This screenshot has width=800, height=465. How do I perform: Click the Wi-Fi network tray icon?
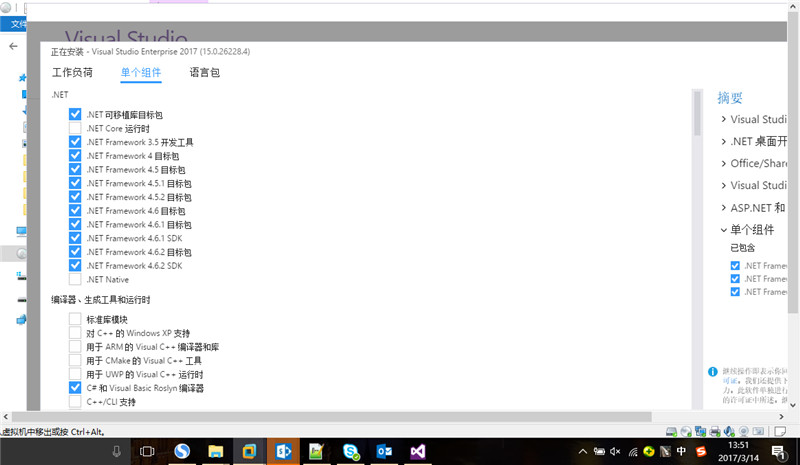tap(633, 451)
